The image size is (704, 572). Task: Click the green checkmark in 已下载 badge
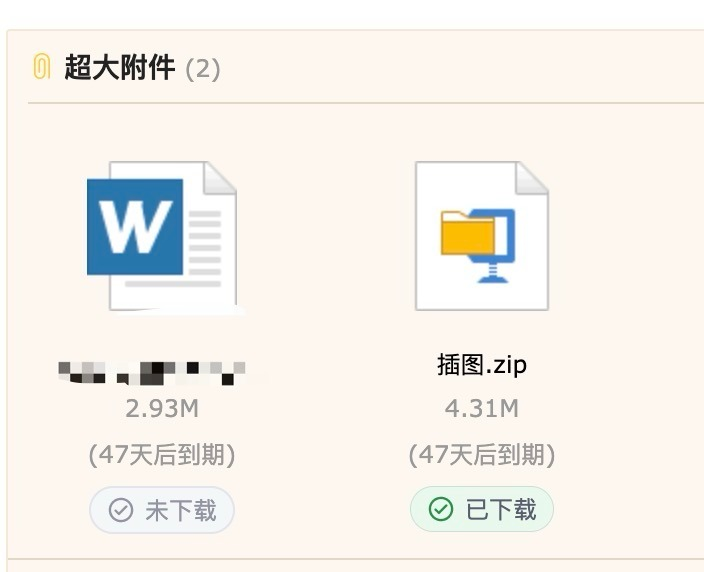click(441, 510)
